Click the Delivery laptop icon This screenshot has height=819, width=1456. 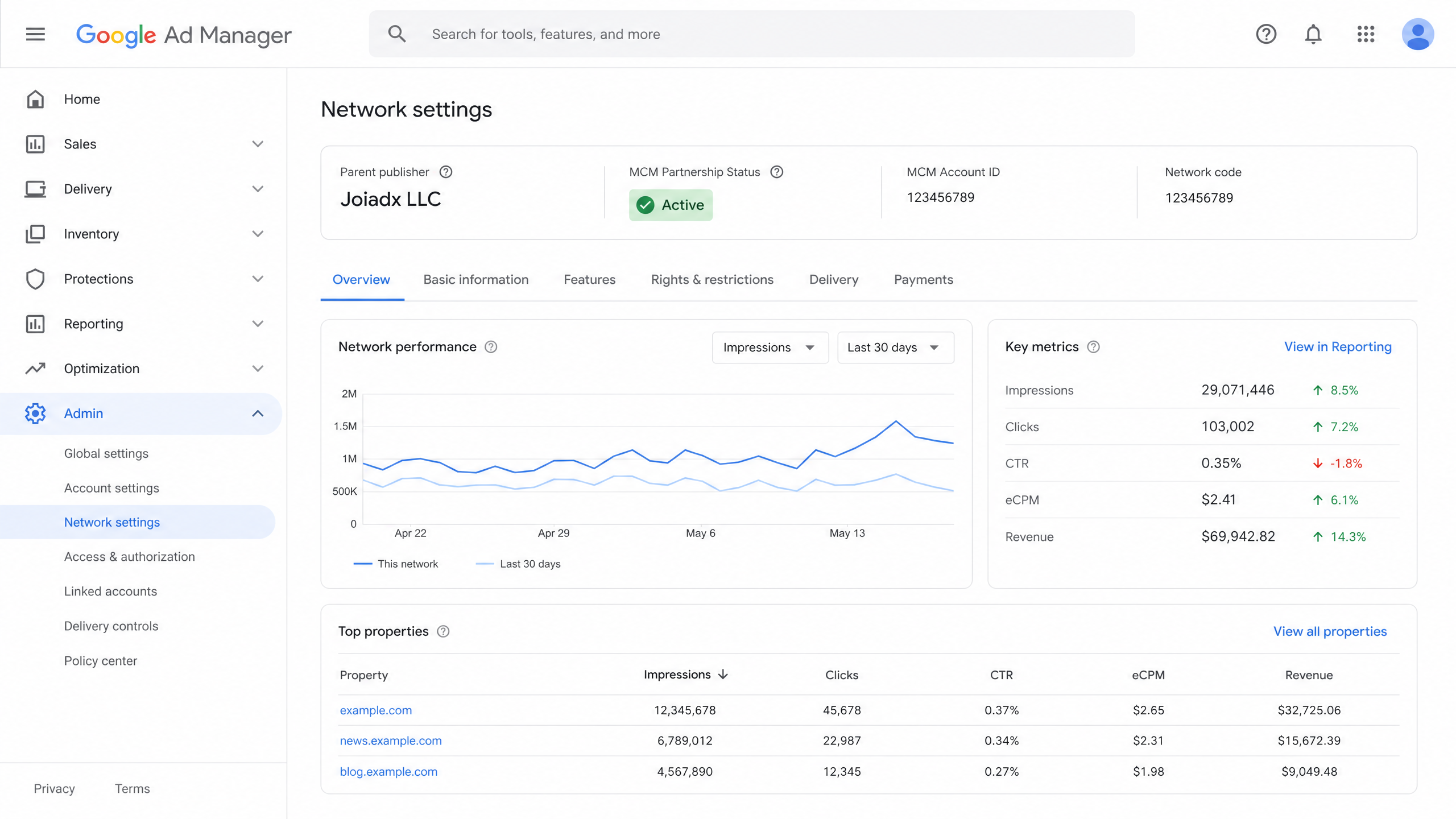tap(35, 189)
